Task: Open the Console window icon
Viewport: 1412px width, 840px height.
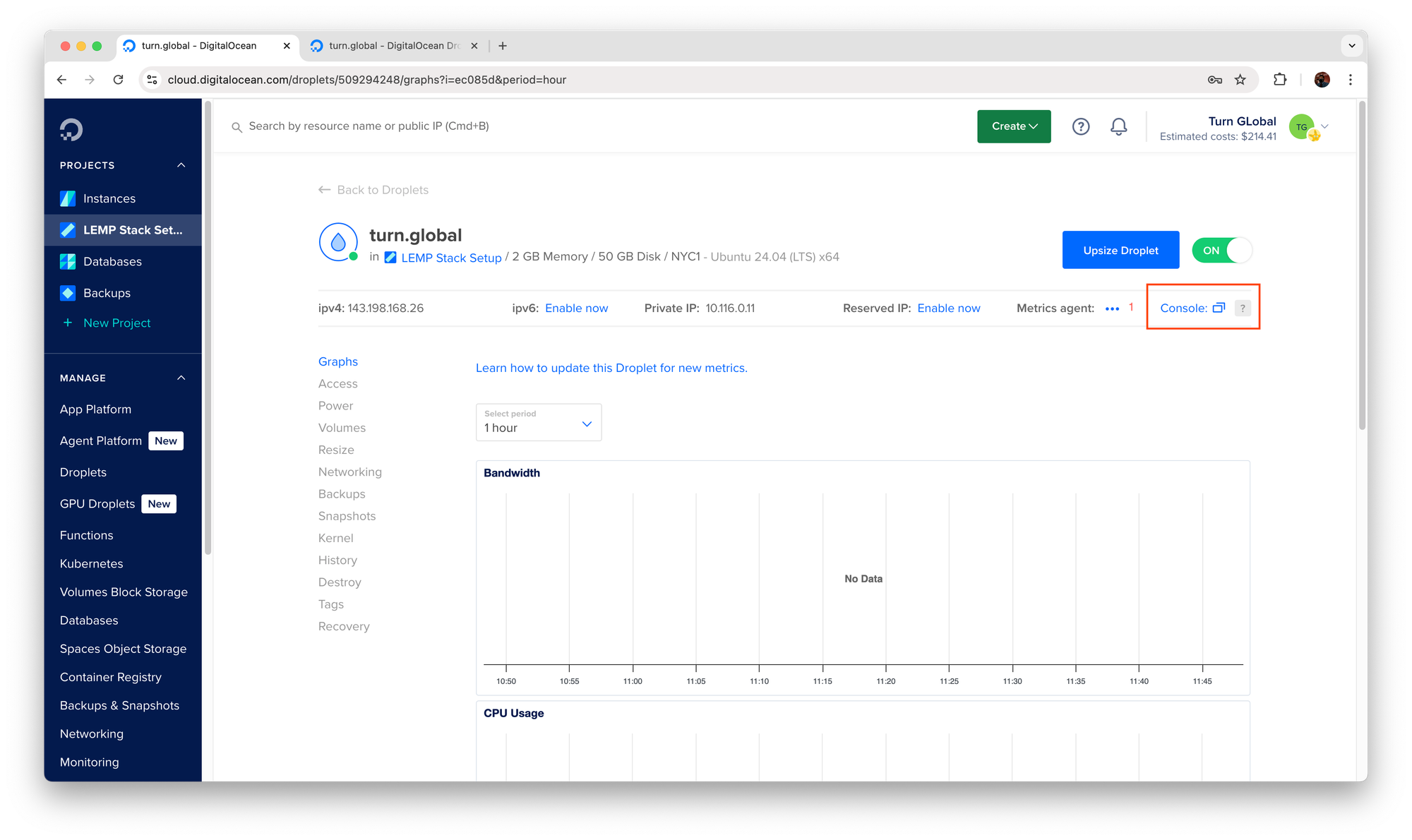Action: click(x=1219, y=308)
